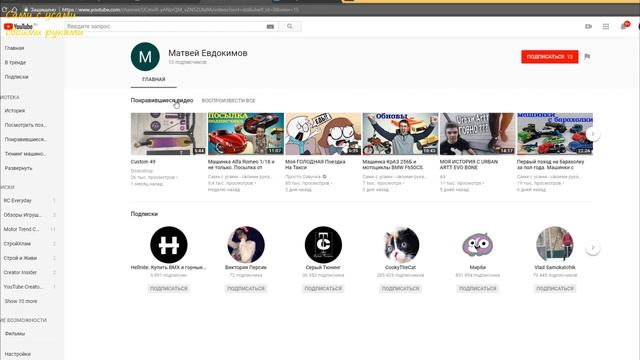This screenshot has height=360, width=640.
Task: Open the notifications bell icon
Action: [x=624, y=27]
